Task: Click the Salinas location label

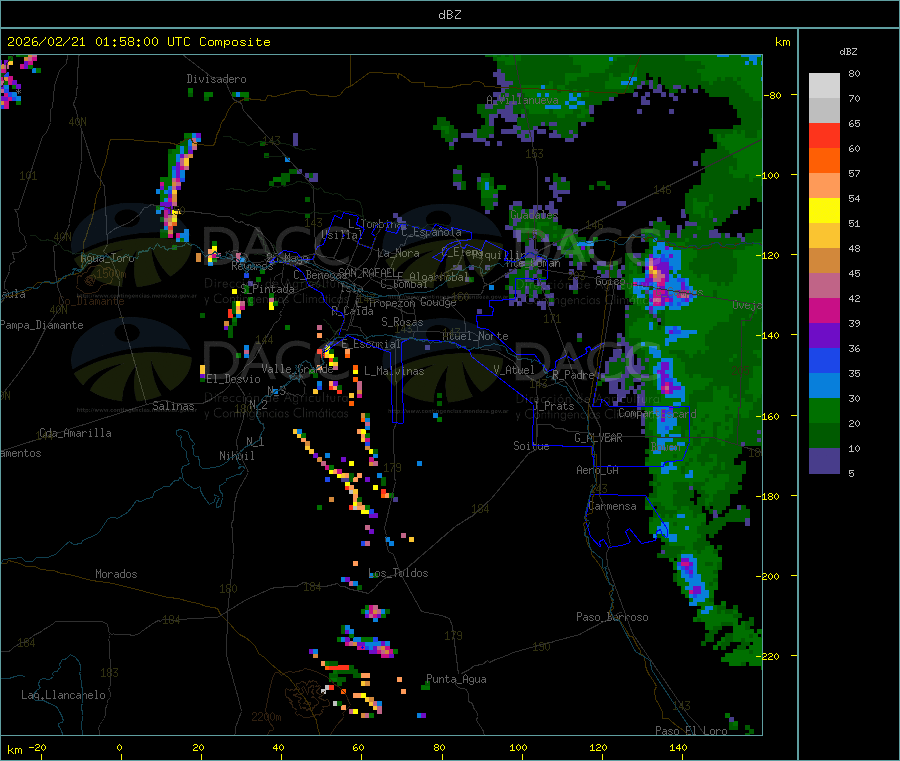Action: pos(173,406)
